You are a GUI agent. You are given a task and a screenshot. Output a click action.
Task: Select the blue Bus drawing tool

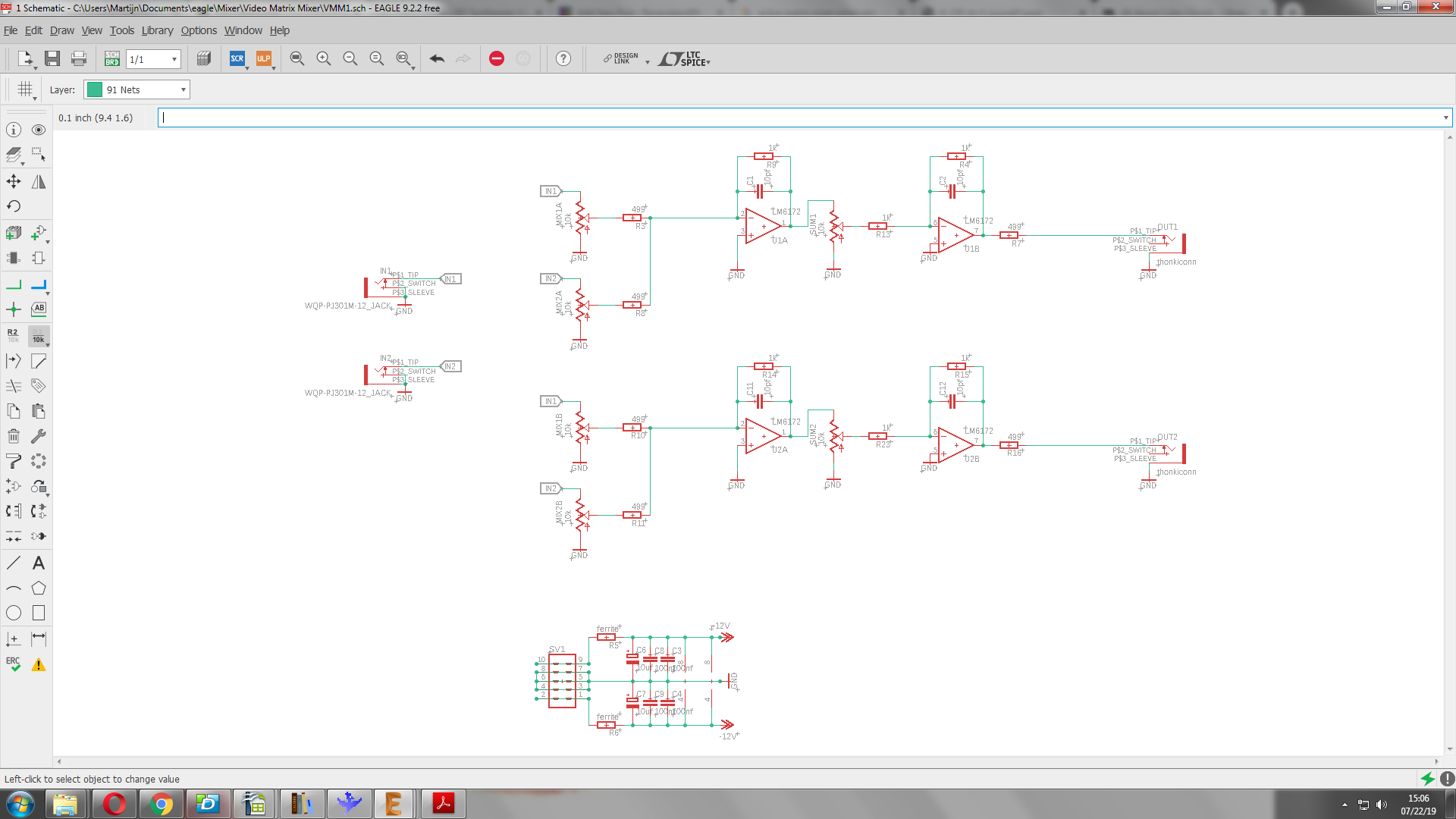(x=39, y=285)
